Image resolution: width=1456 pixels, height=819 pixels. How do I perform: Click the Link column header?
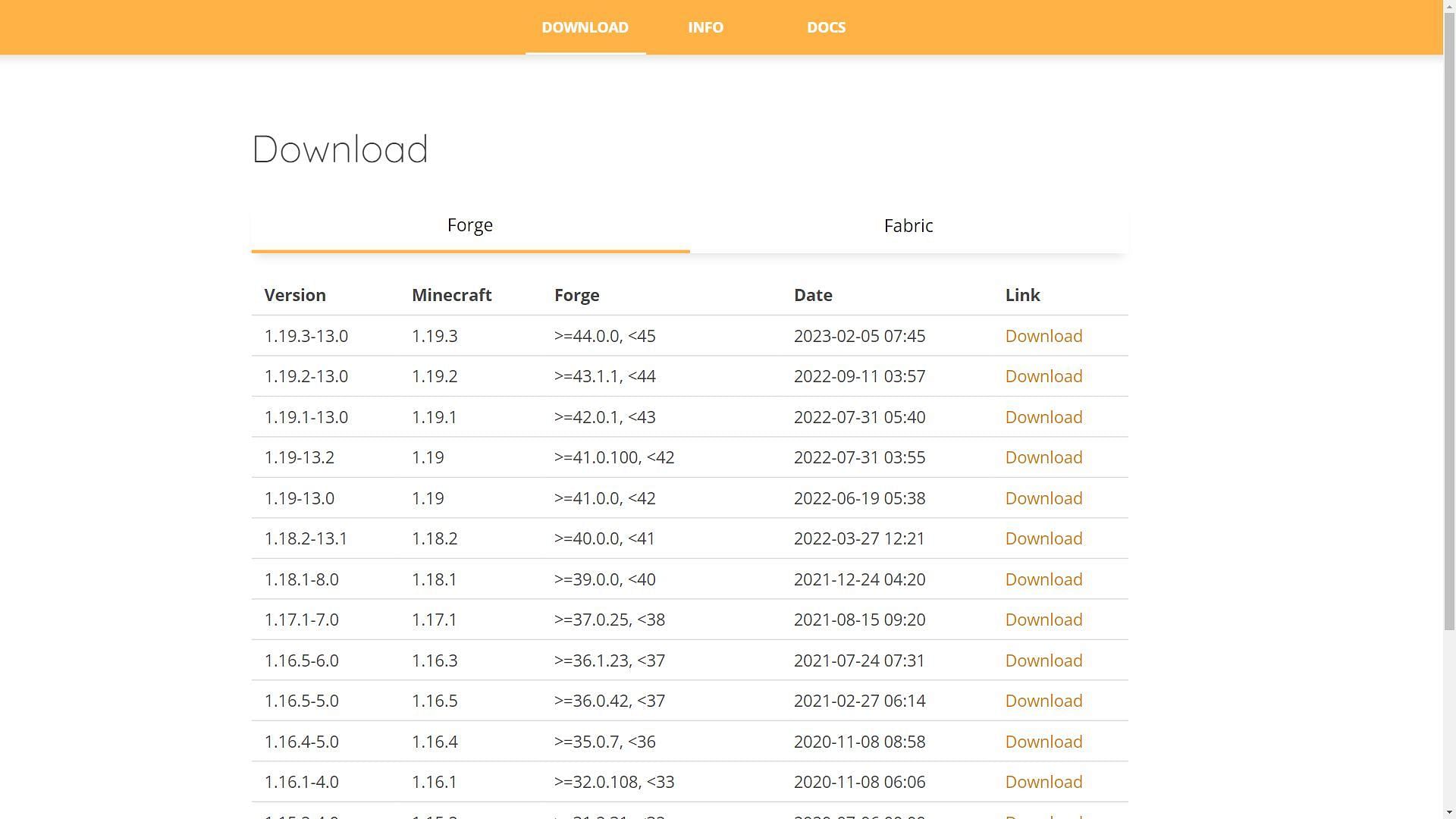coord(1023,295)
